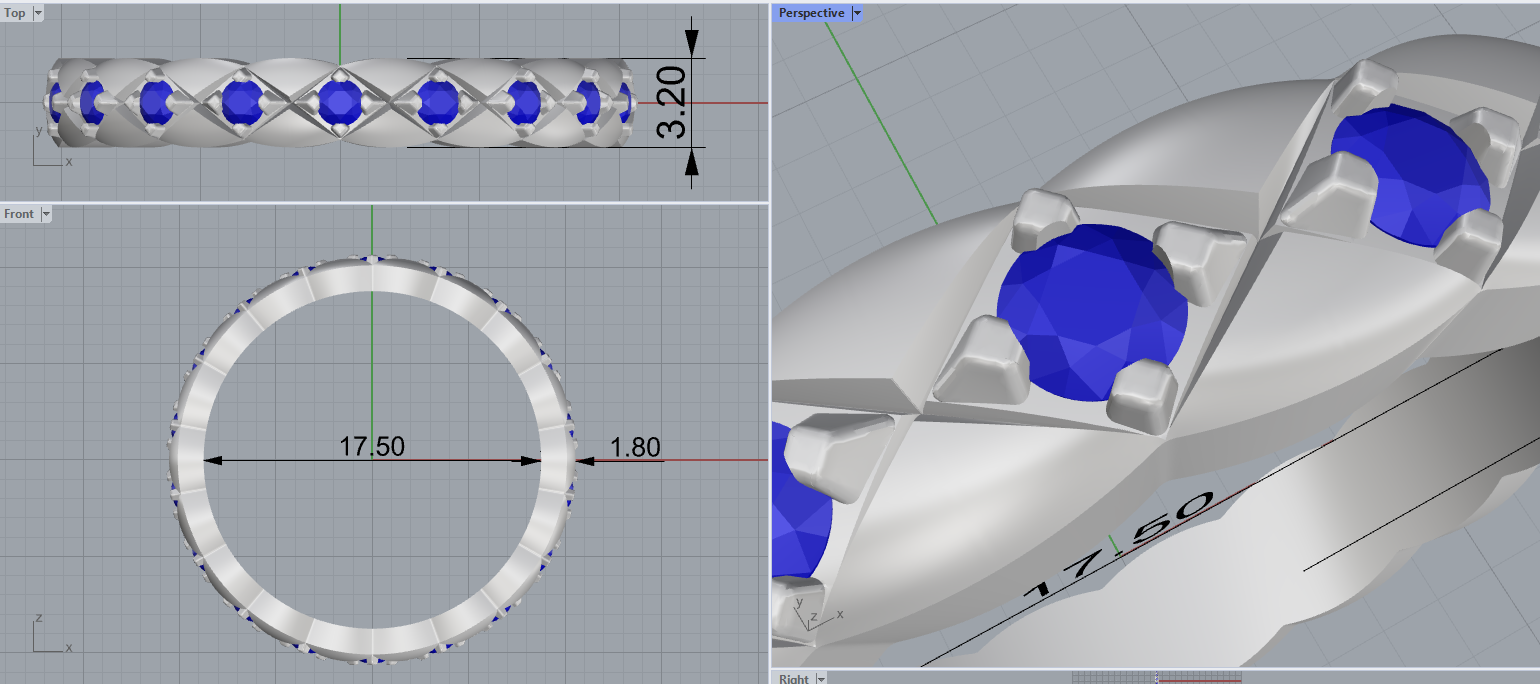Screen dimensions: 1540x684
Task: Click the green Y-axis line in Perspective view
Action: 880,120
